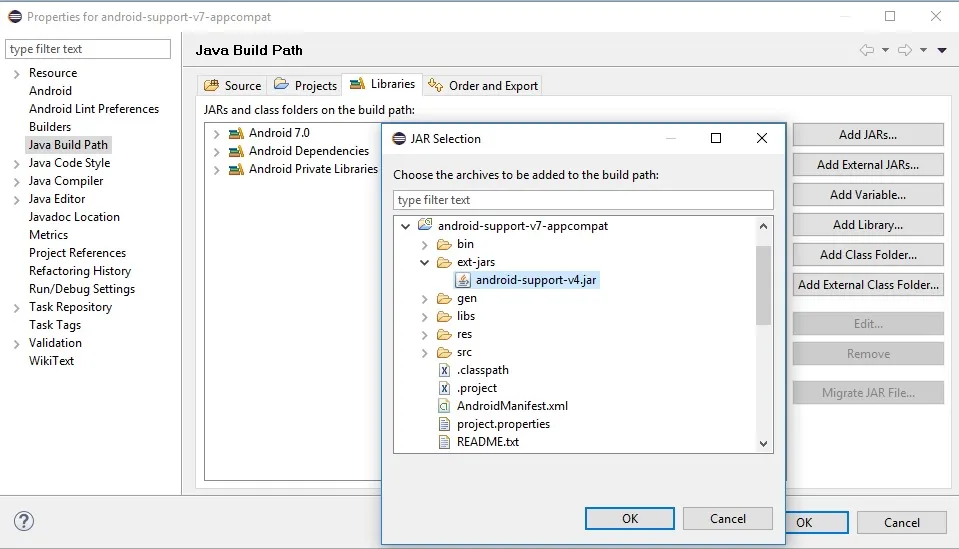
Task: Click the .project file icon
Action: [x=445, y=388]
